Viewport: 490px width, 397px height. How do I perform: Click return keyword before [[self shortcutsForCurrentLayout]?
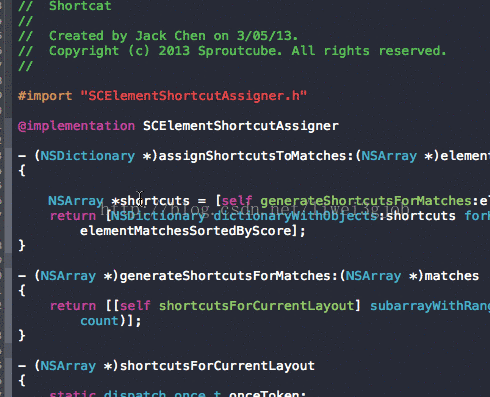pyautogui.click(x=73, y=306)
